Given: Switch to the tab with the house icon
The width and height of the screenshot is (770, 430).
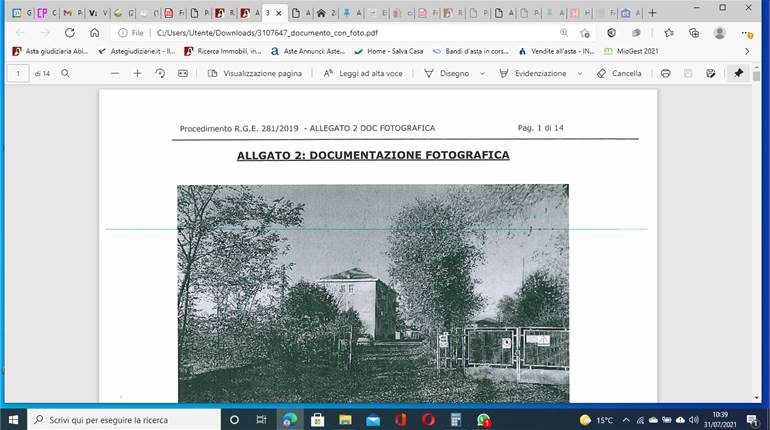Looking at the screenshot, I should (x=326, y=13).
